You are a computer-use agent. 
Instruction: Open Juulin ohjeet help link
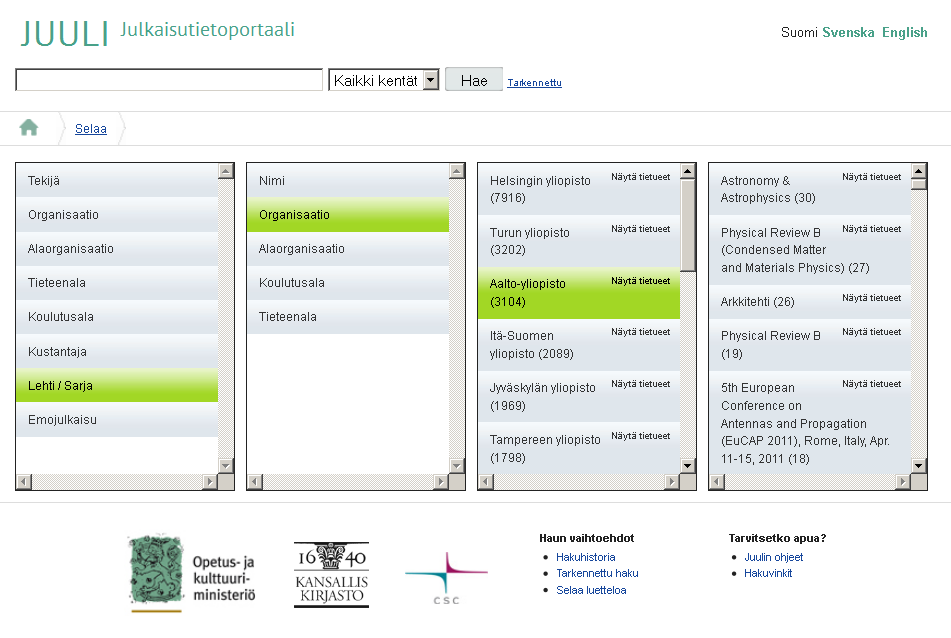tap(773, 557)
